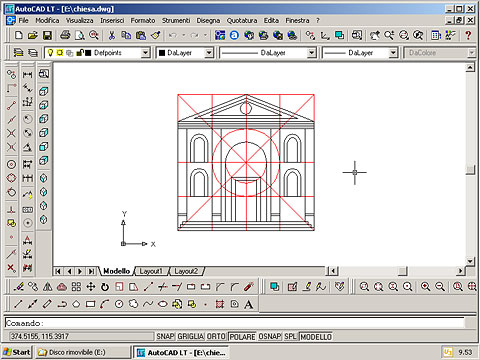Expand the DaLayer linetype dropdown

(311, 53)
